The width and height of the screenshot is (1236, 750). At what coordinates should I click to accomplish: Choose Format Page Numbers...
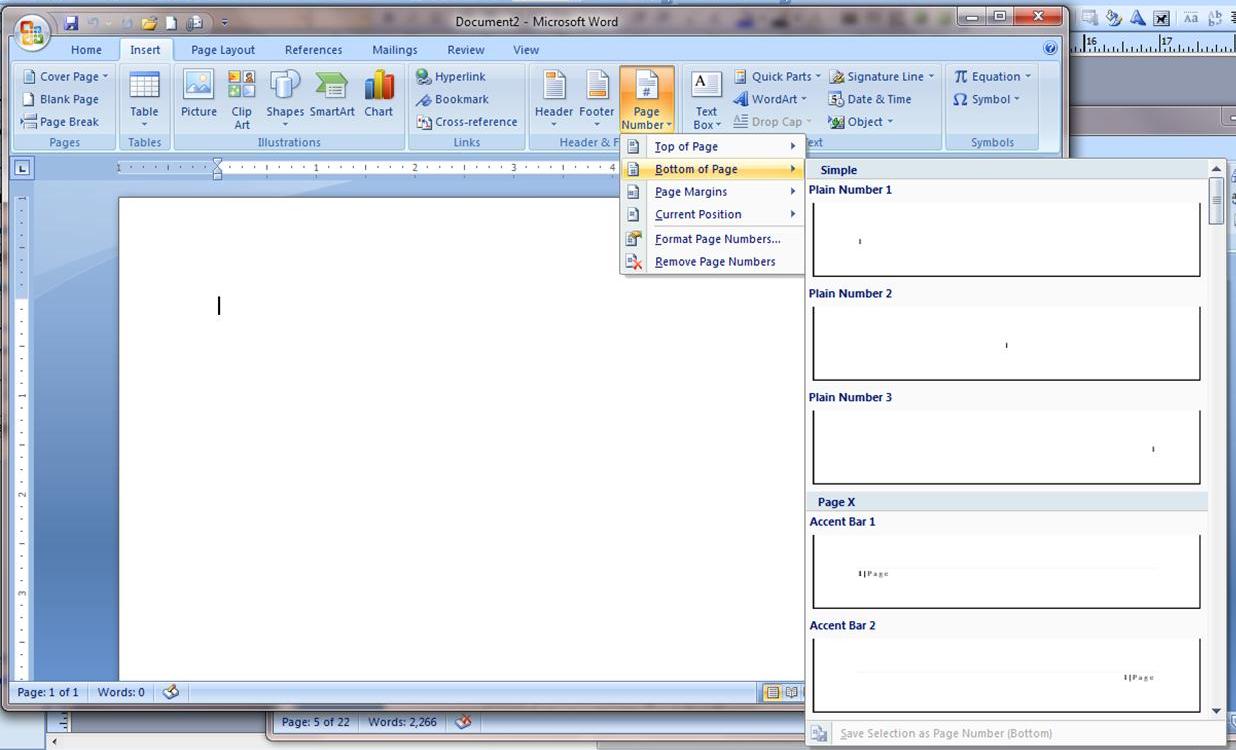click(712, 239)
